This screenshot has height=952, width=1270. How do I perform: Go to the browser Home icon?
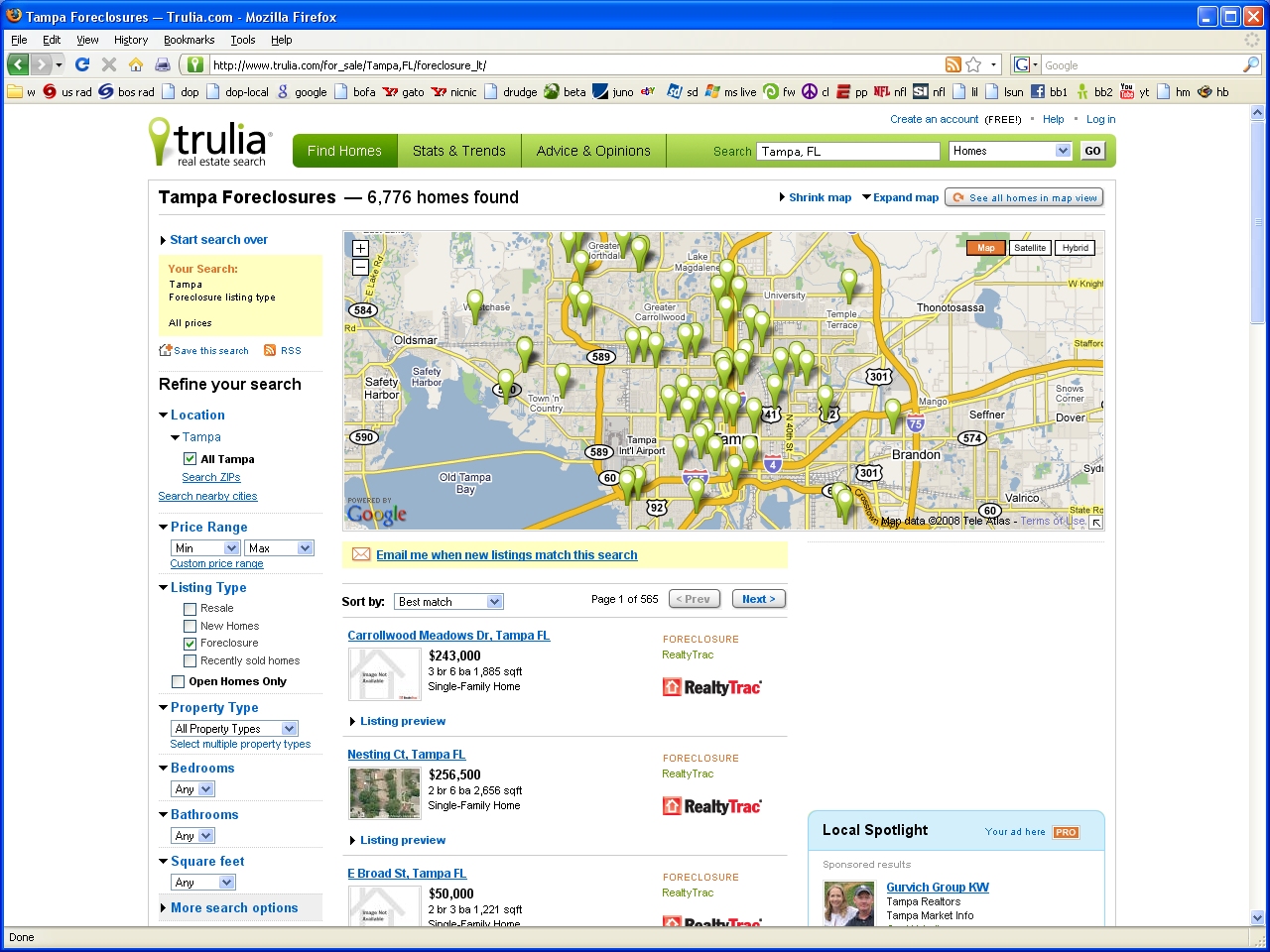(136, 64)
